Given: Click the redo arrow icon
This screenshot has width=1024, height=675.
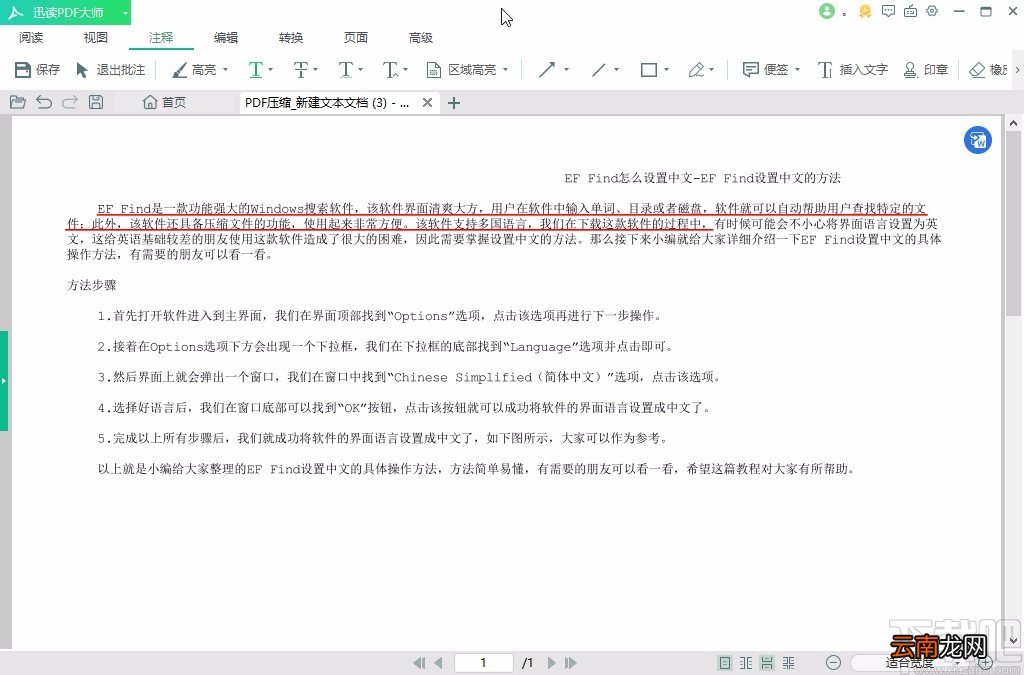Looking at the screenshot, I should (x=70, y=102).
